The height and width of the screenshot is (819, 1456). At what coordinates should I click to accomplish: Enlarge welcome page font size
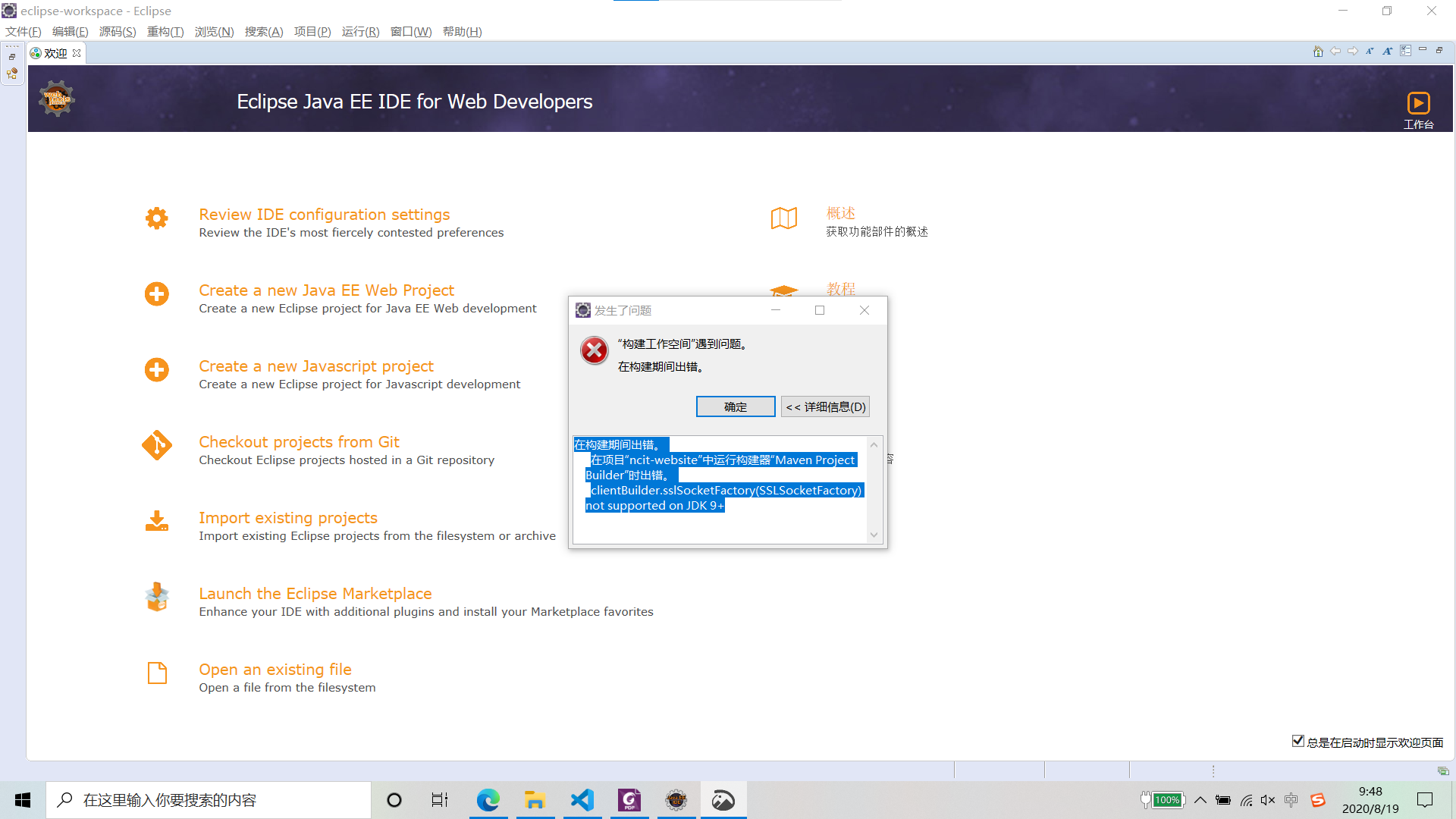pos(1388,52)
